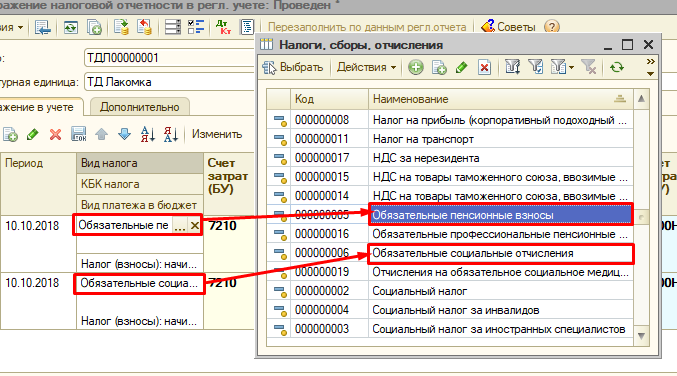Refresh the list with green arrows icon
The height and width of the screenshot is (376, 677).
pos(617,67)
